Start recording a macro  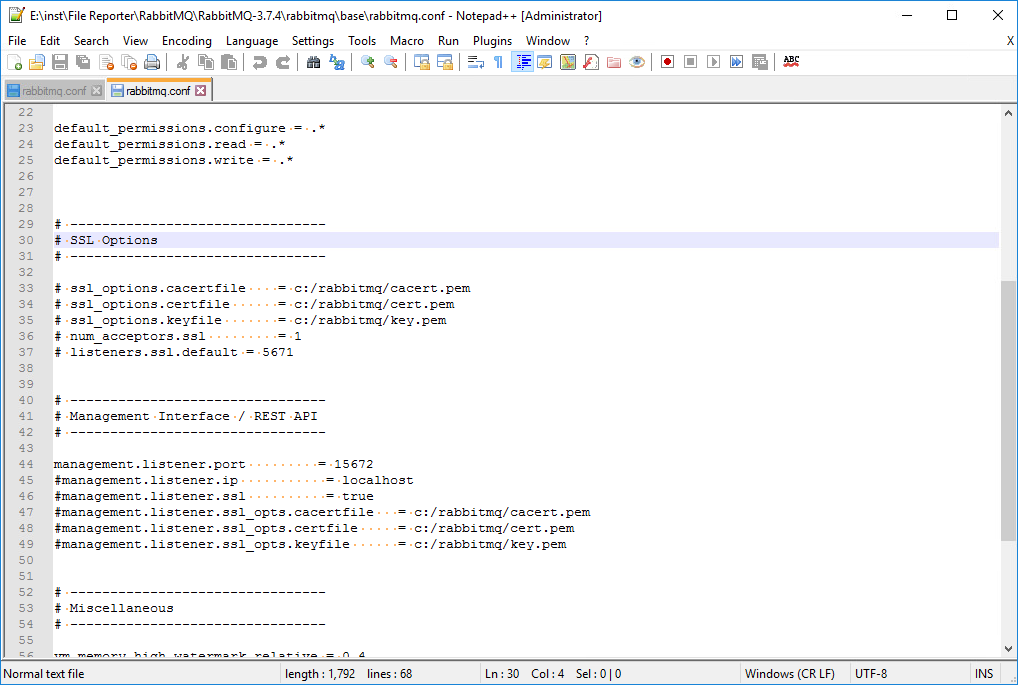coord(667,61)
